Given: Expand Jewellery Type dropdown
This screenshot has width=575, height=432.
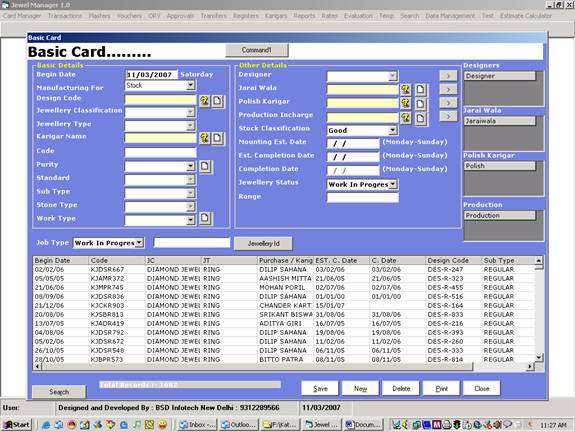Looking at the screenshot, I should tap(190, 126).
